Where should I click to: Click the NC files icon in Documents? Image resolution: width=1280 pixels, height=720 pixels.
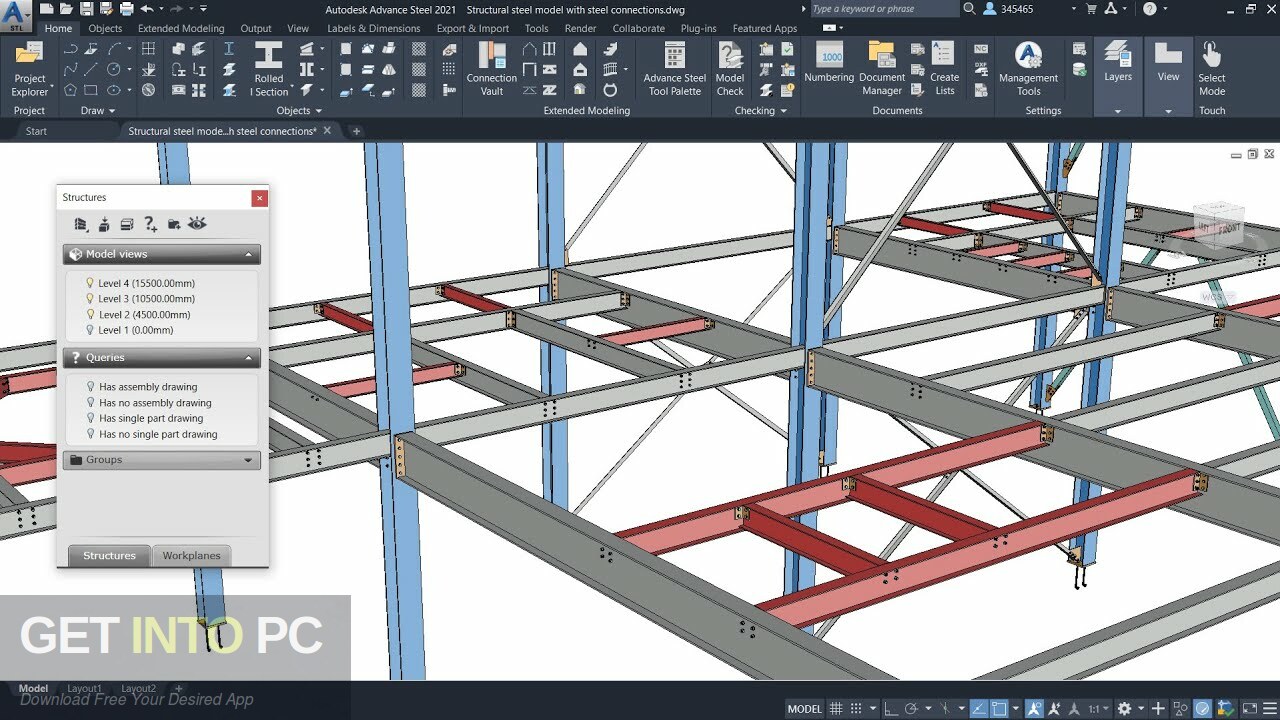point(981,49)
